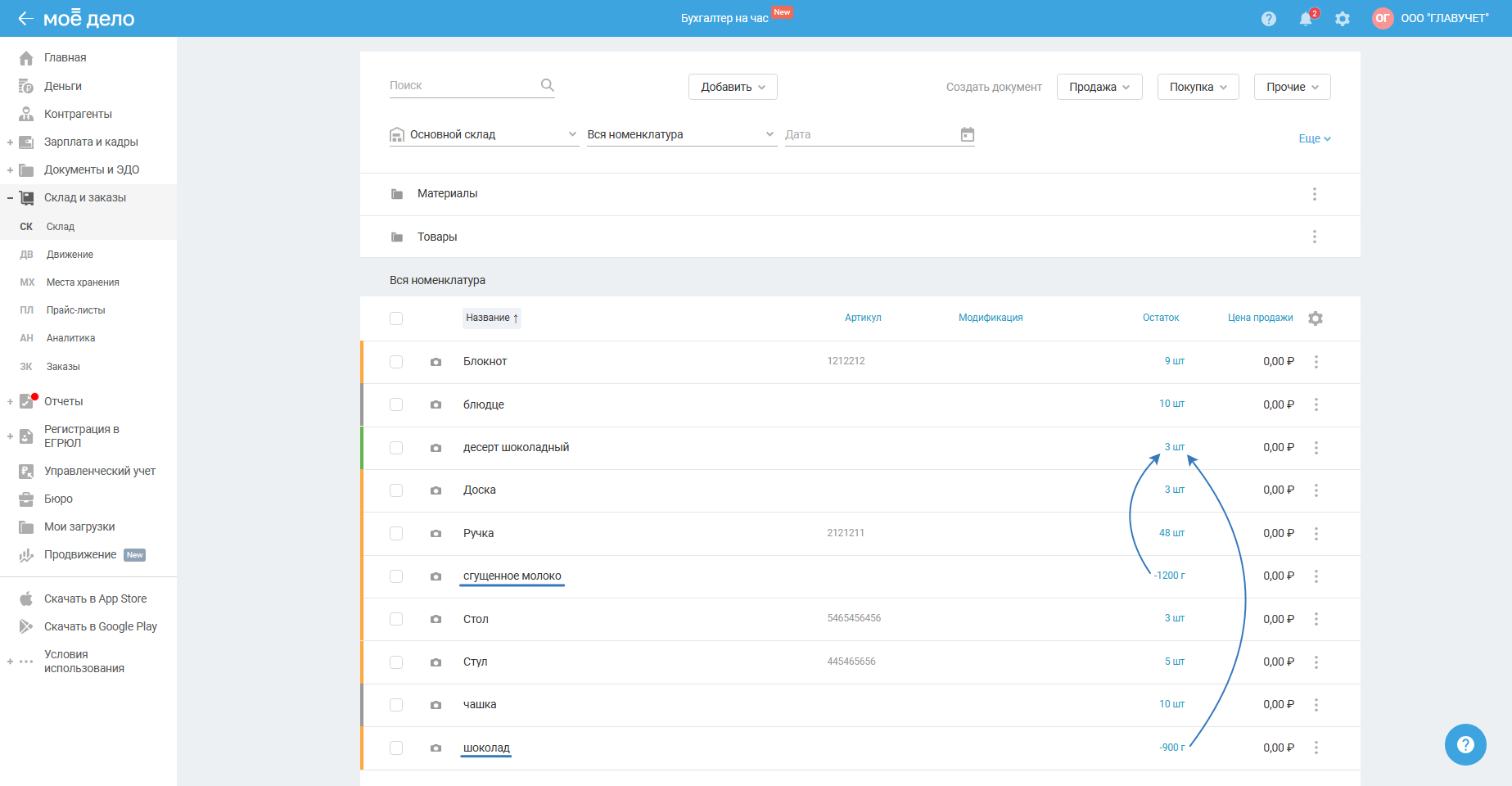Click the search magnifier icon

pos(548,85)
